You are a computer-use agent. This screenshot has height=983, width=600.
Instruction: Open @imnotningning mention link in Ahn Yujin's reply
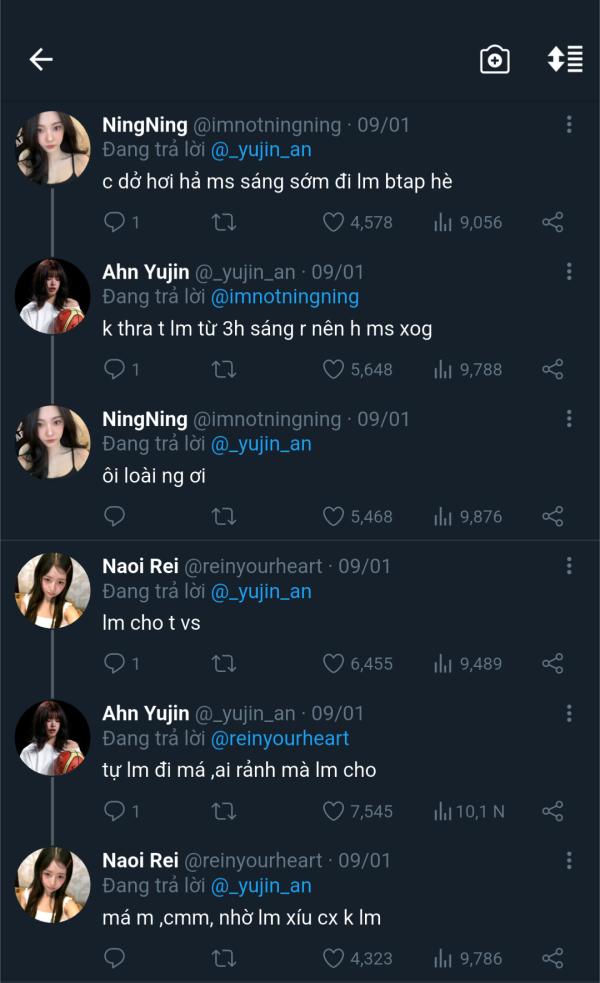284,297
